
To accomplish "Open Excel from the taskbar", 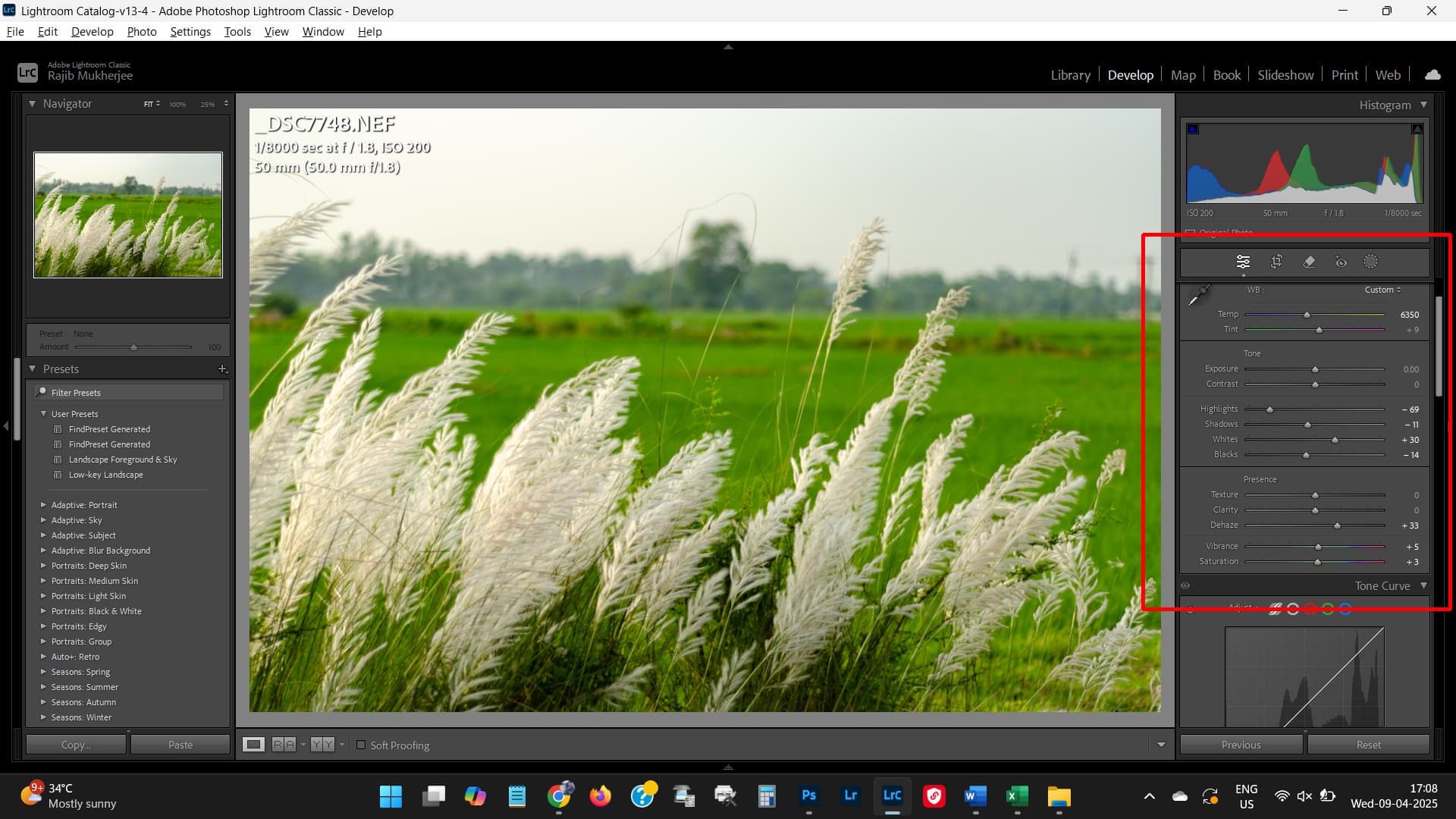I will (1016, 795).
